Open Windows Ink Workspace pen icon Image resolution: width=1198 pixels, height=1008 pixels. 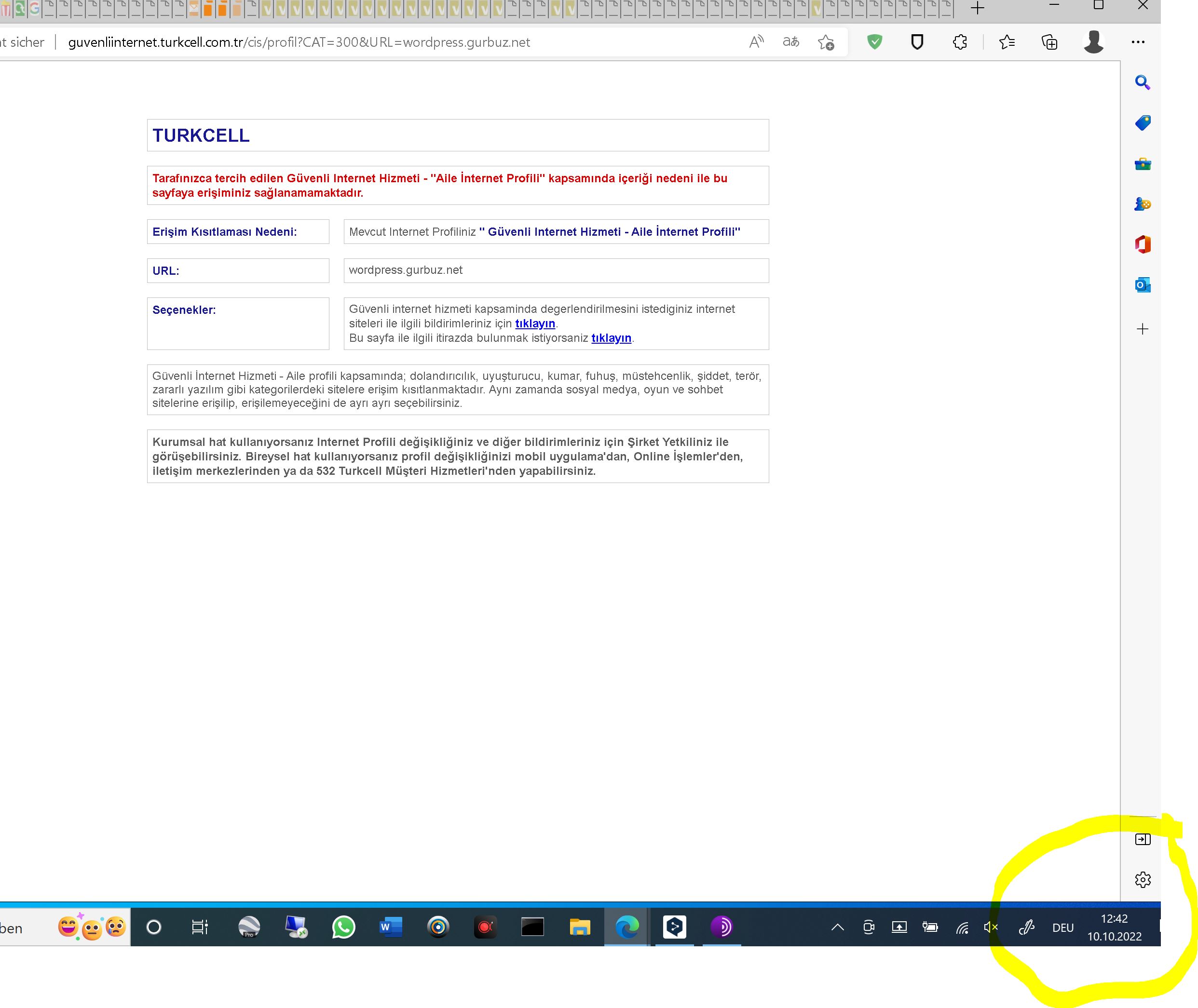point(1026,927)
